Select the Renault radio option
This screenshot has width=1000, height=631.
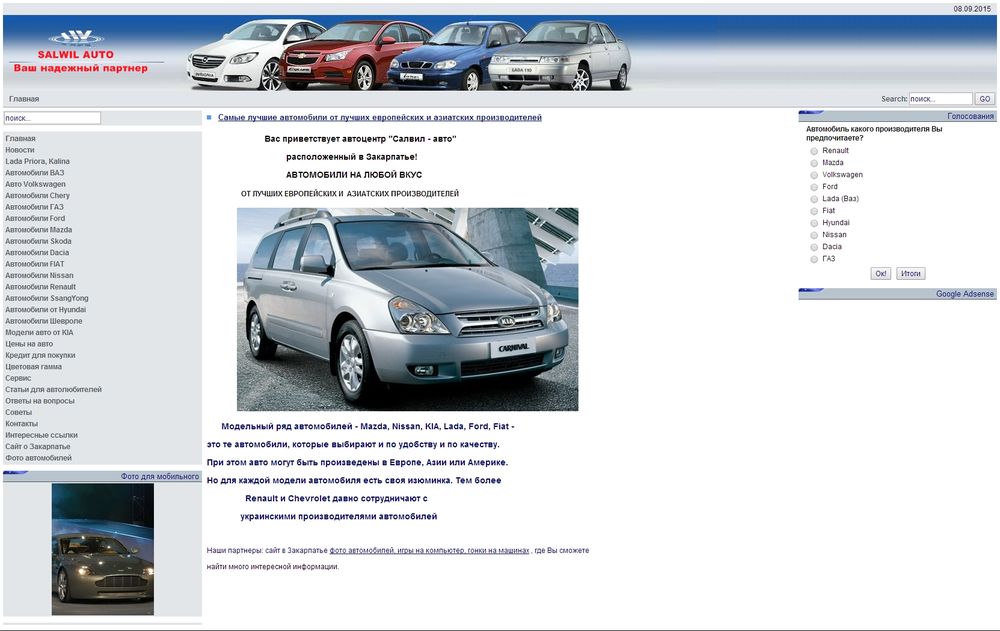click(814, 151)
